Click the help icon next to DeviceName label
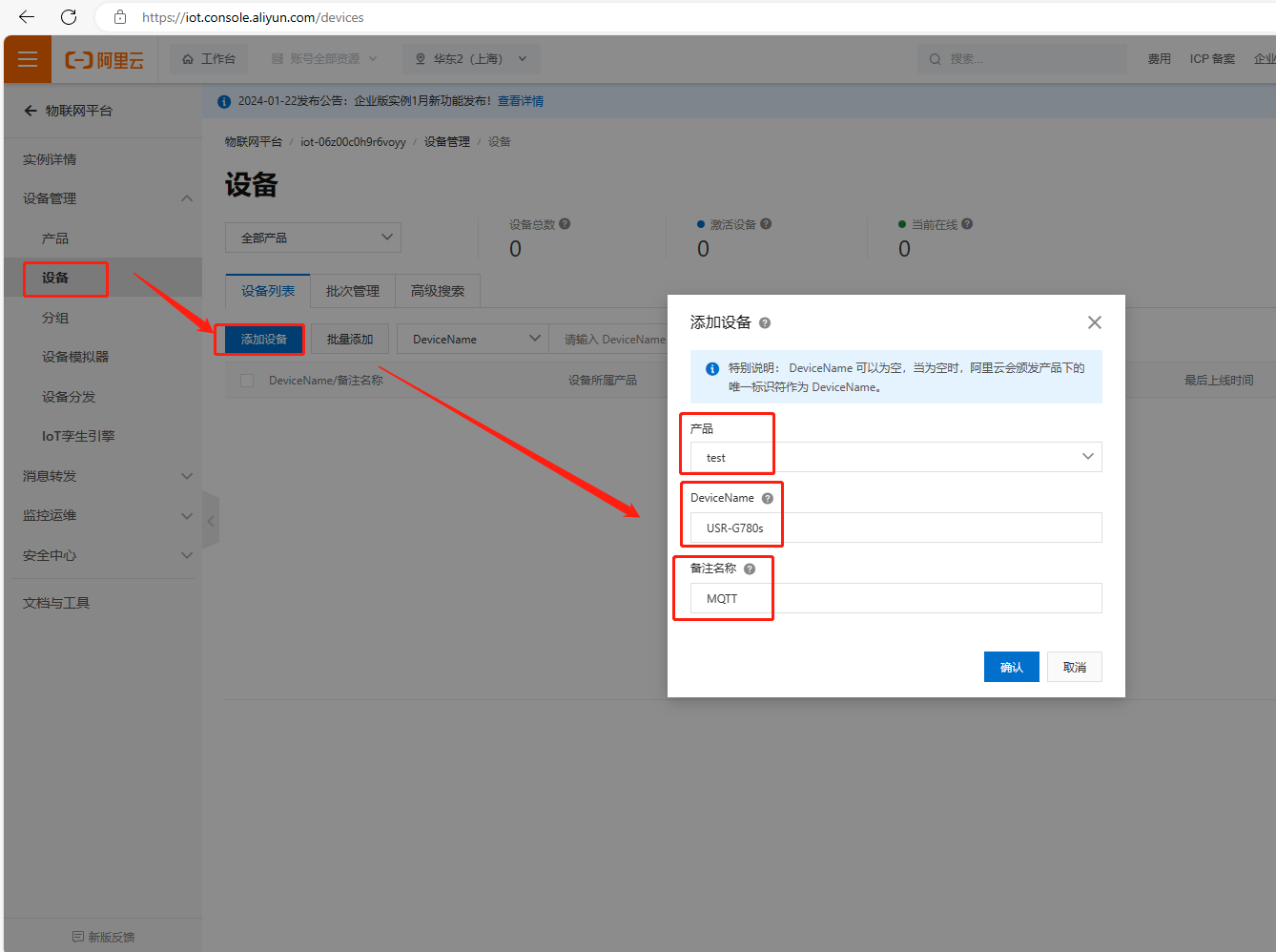Image resolution: width=1276 pixels, height=952 pixels. [x=768, y=498]
